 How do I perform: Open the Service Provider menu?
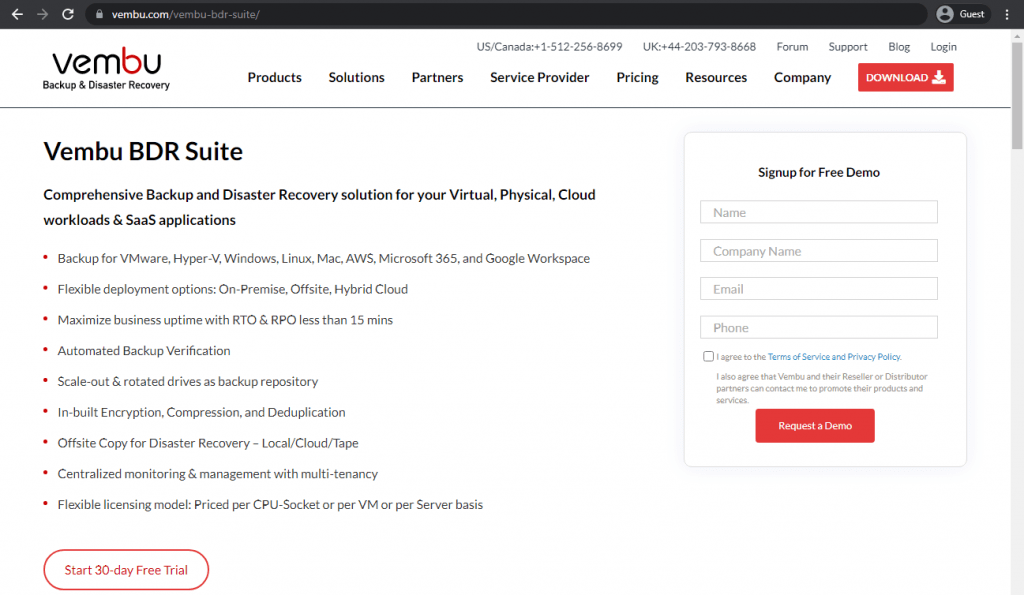pyautogui.click(x=539, y=77)
